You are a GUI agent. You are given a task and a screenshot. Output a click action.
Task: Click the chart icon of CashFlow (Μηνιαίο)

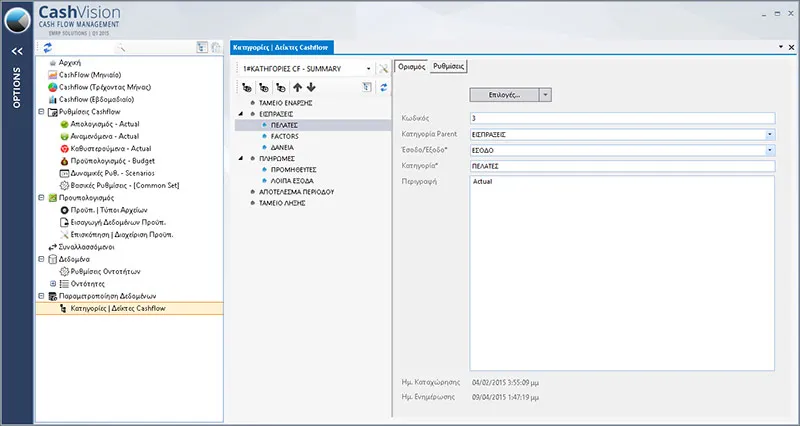point(53,75)
